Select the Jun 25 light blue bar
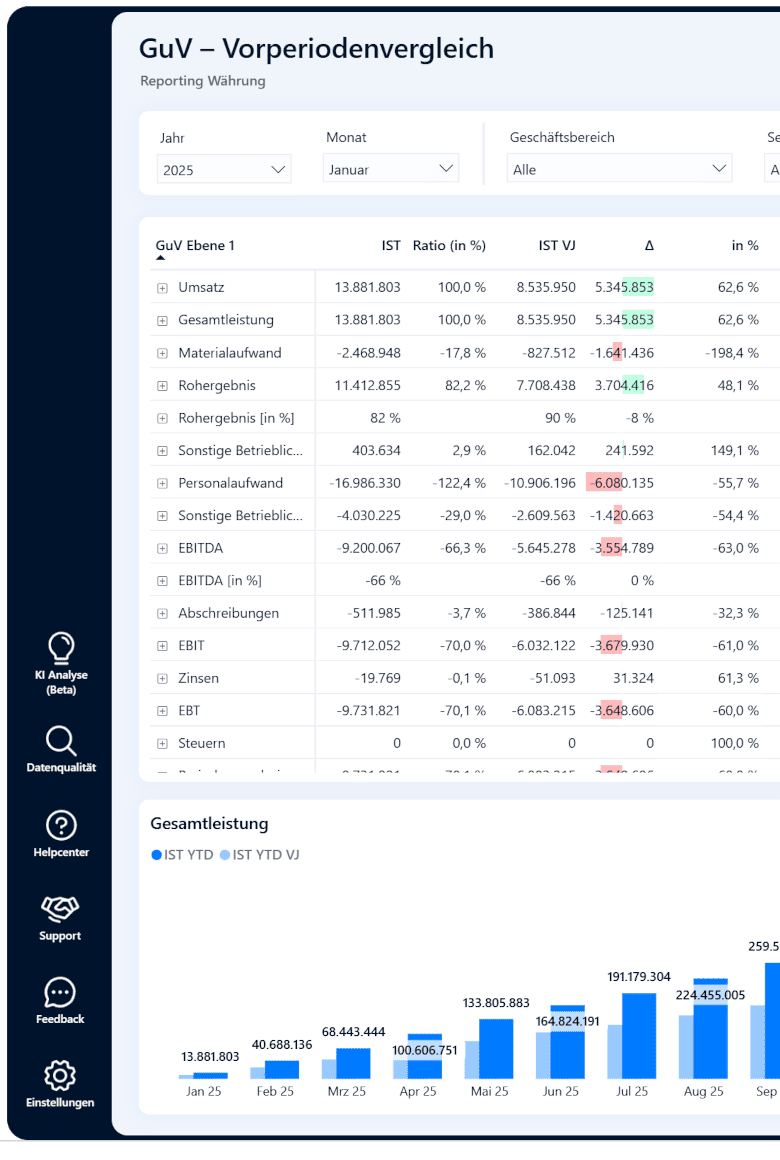 click(x=543, y=1056)
